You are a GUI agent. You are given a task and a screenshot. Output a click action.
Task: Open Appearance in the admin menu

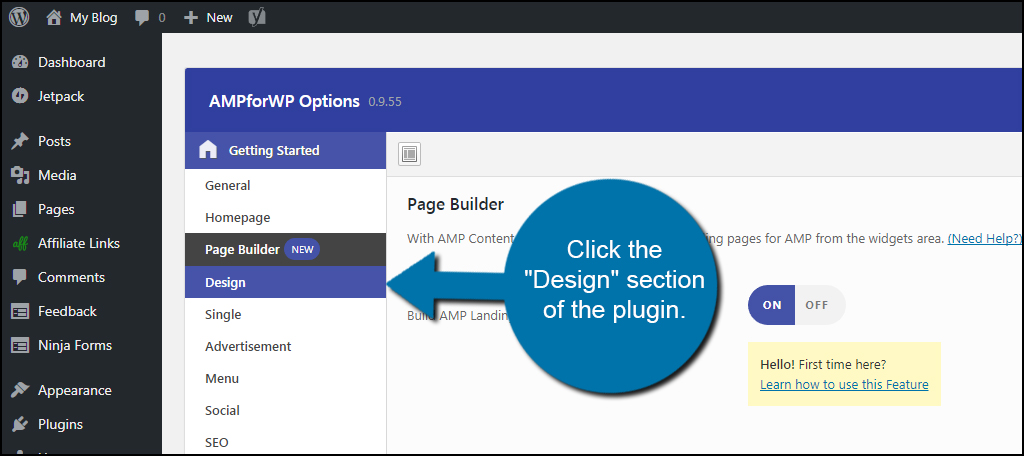74,390
